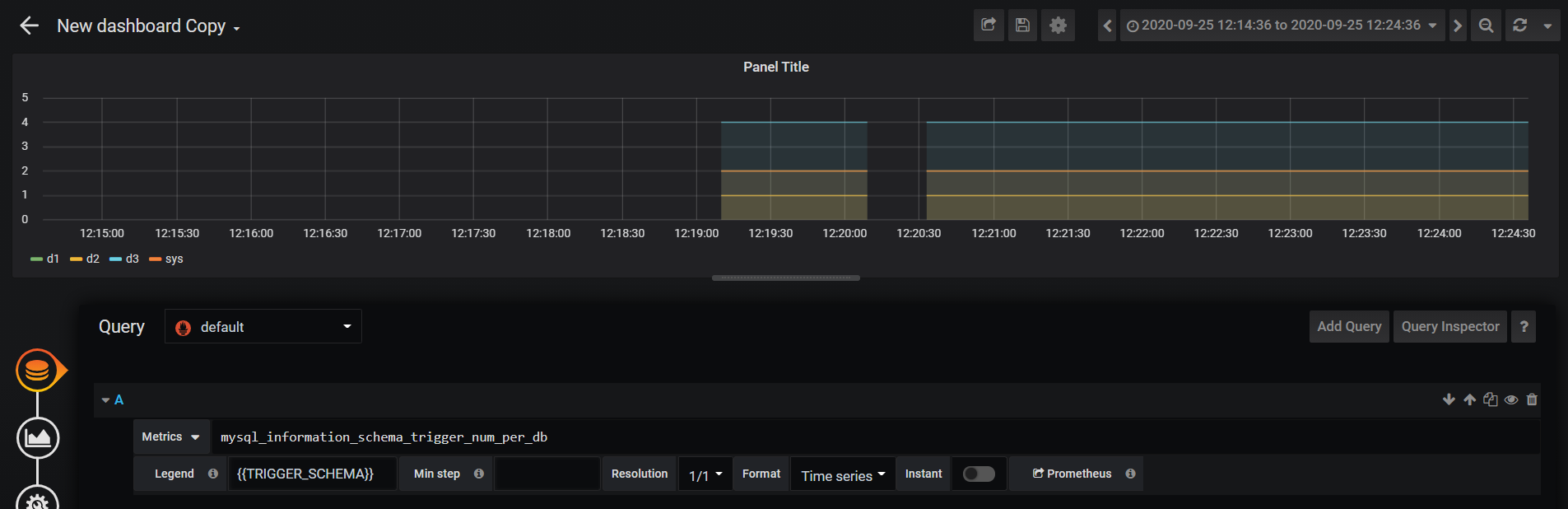This screenshot has width=1568, height=509.
Task: Click the share dashboard icon
Action: click(x=989, y=26)
